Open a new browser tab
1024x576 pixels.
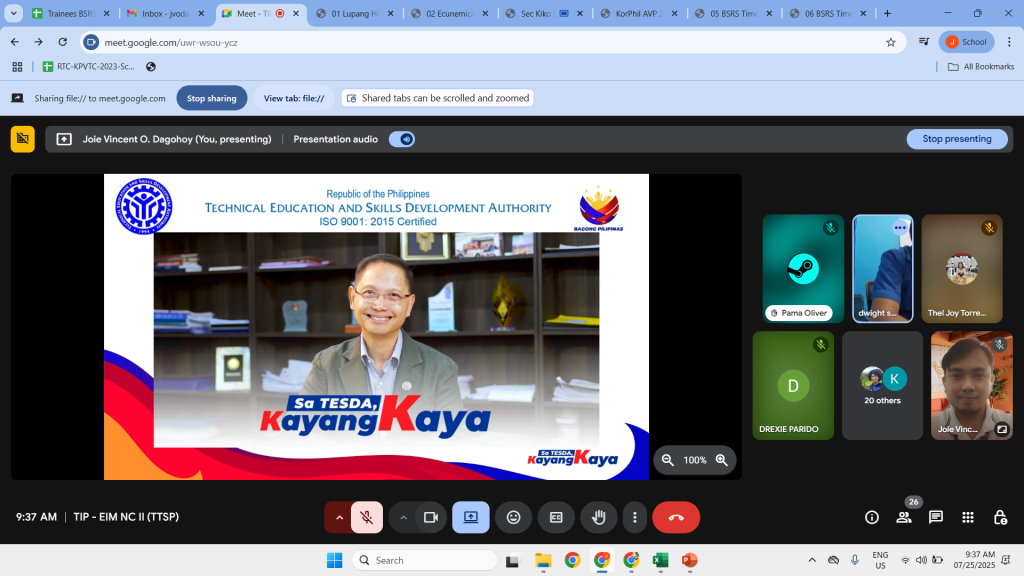(887, 13)
